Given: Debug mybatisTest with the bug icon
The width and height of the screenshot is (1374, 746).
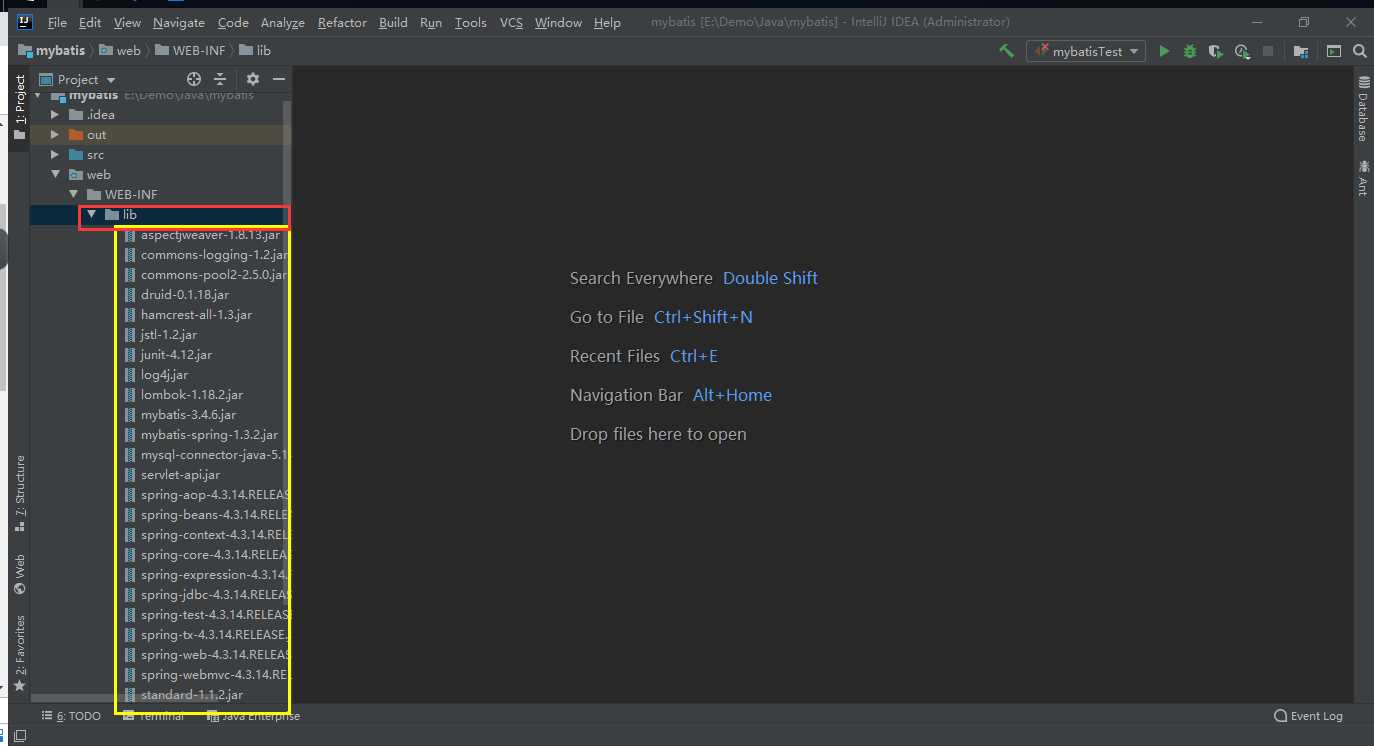Looking at the screenshot, I should point(1190,51).
